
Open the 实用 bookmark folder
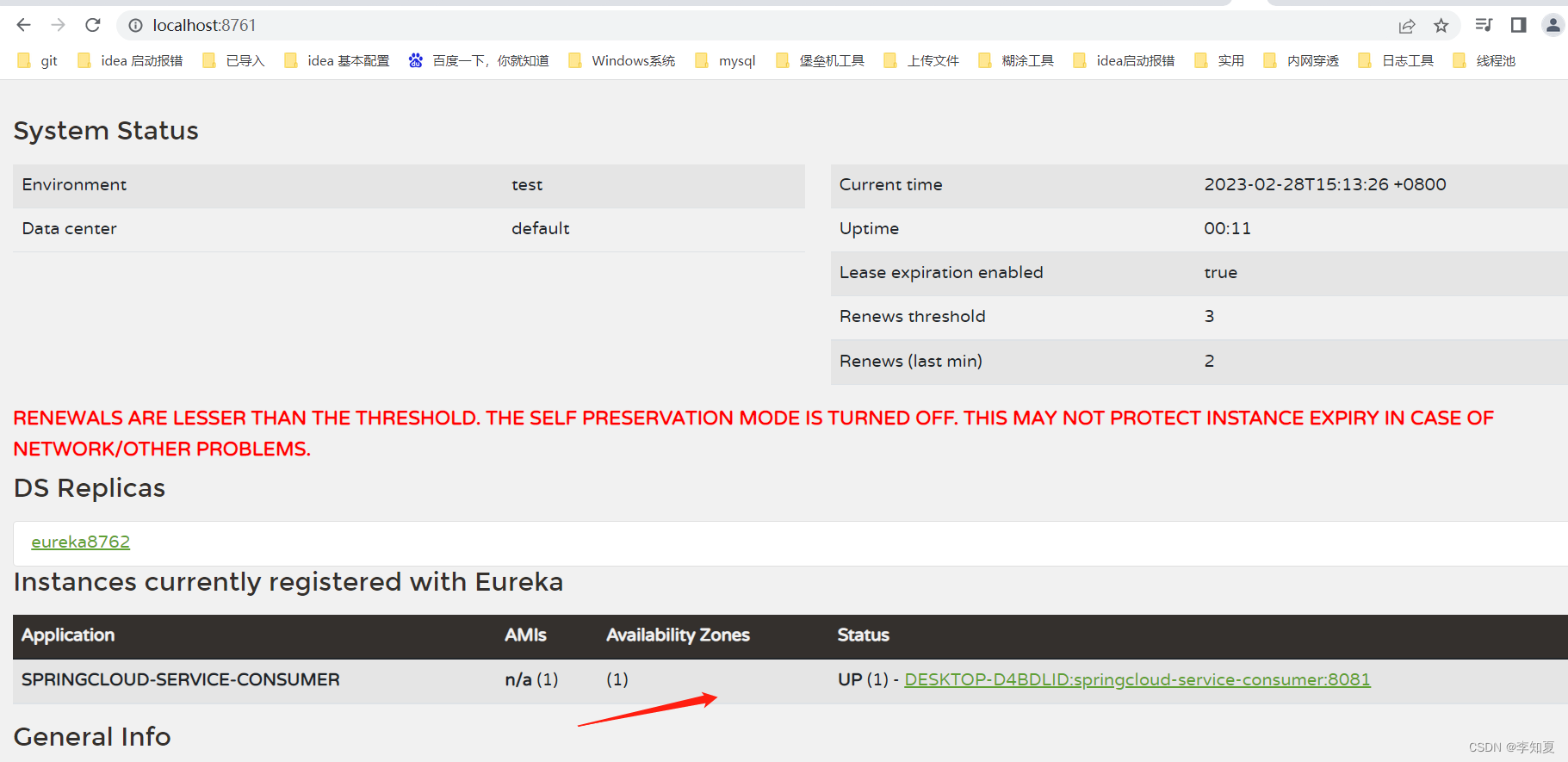[x=1219, y=60]
